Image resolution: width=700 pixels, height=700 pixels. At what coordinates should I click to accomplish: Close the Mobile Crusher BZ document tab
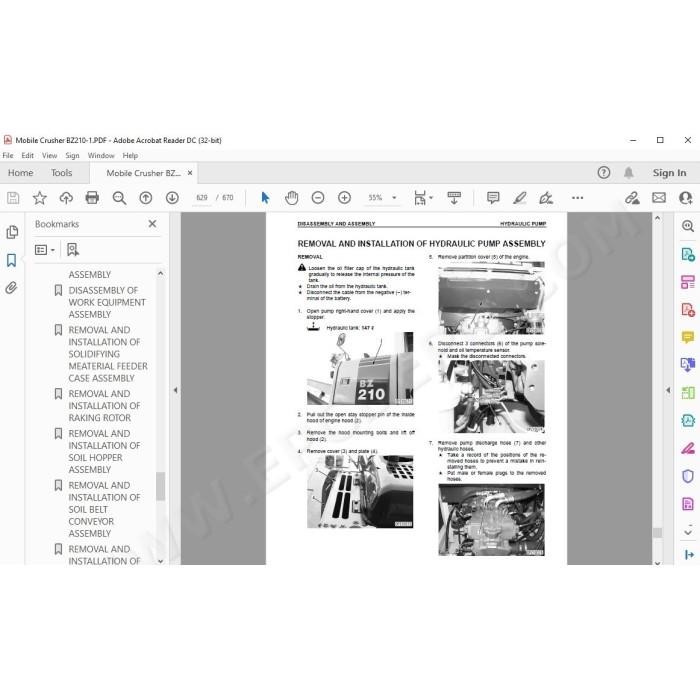coord(190,173)
